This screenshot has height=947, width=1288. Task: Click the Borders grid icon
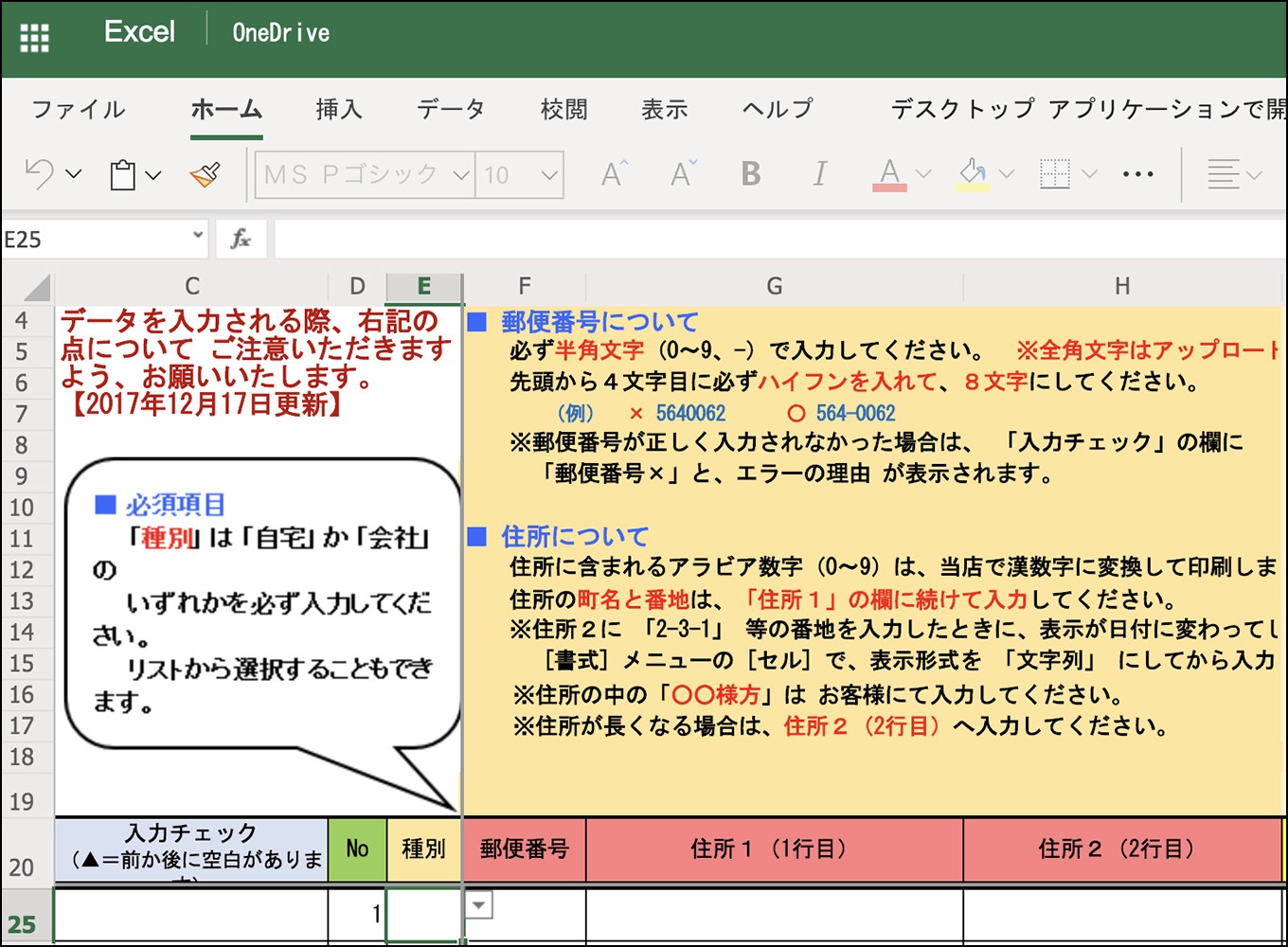click(x=1054, y=174)
